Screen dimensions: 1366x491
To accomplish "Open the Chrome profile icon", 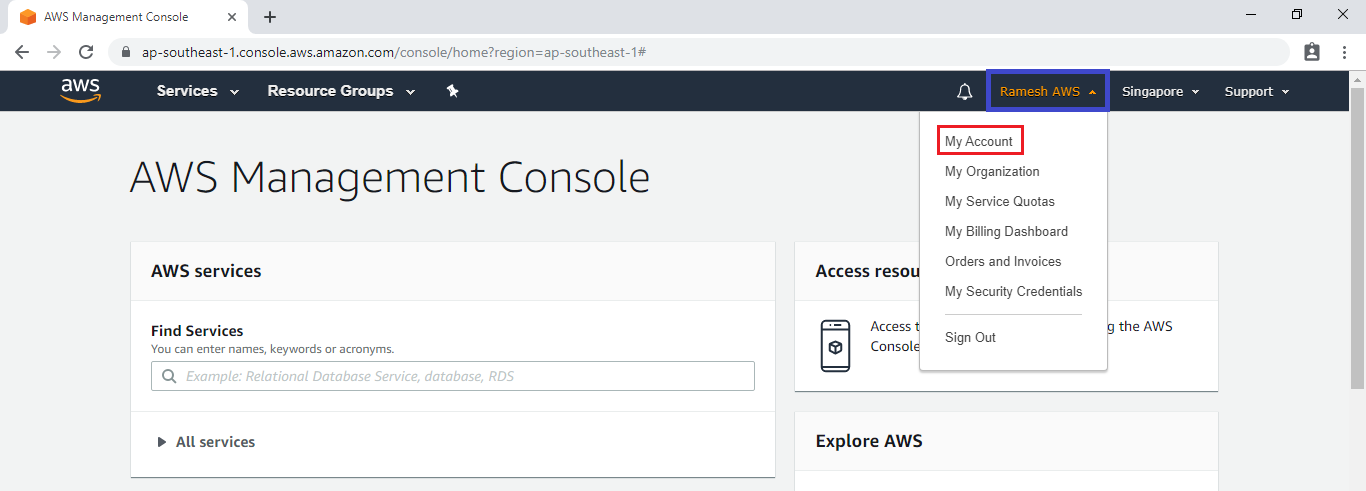I will click(1312, 52).
